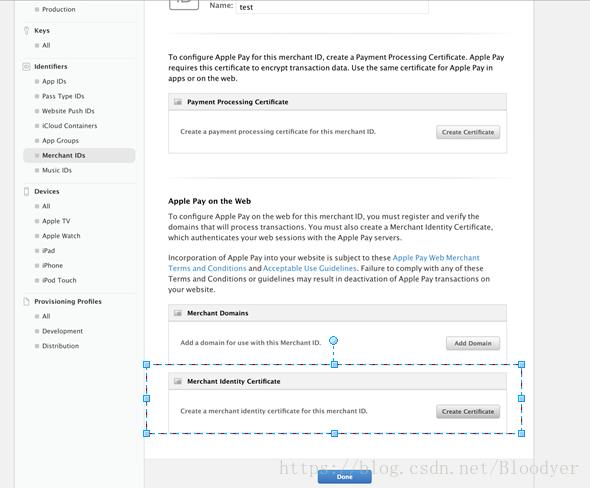Create Certificate for Merchant Identity Certificate

[468, 412]
